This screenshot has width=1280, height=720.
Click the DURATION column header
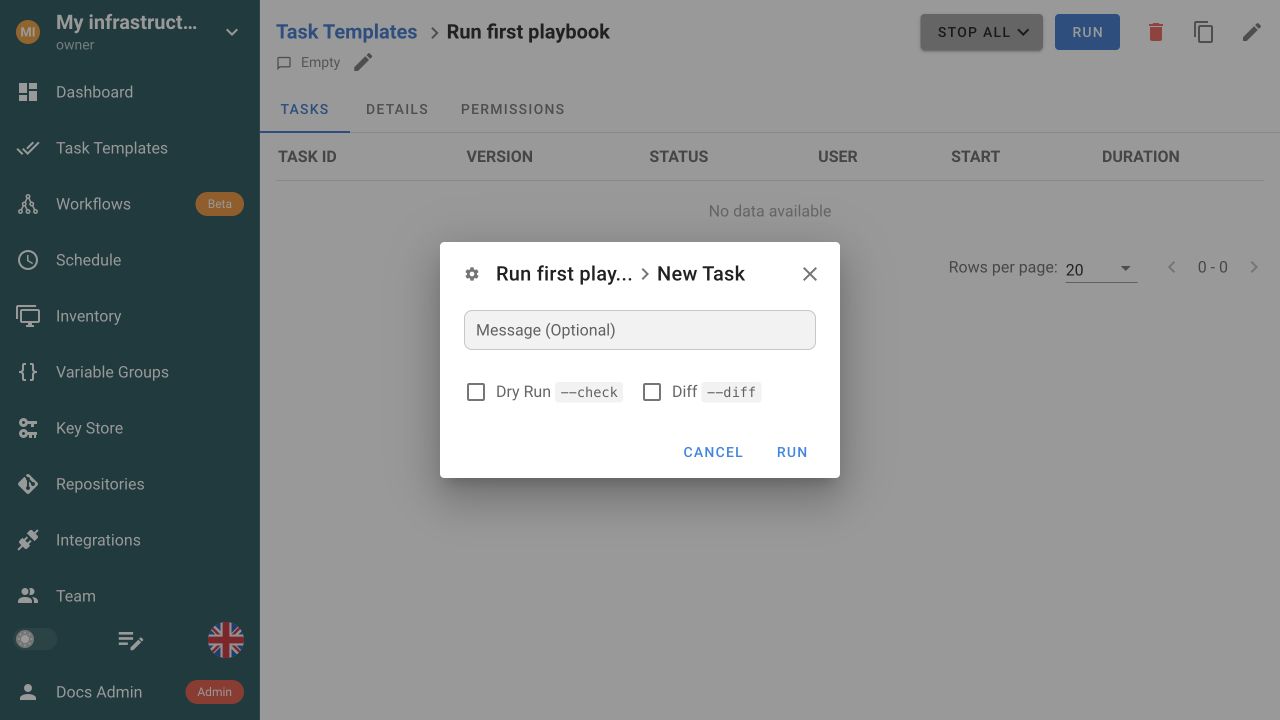coord(1140,156)
